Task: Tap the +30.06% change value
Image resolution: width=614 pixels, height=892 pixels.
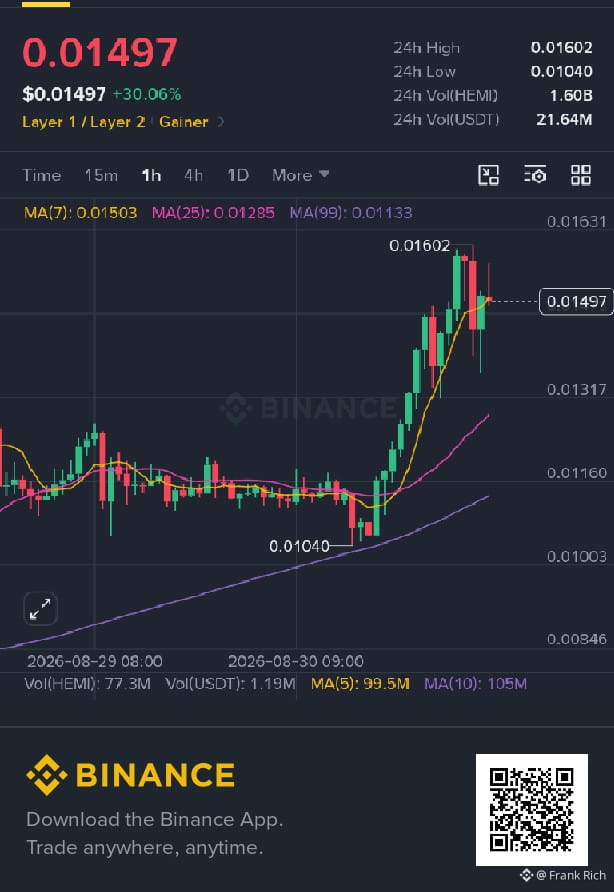Action: click(x=147, y=94)
